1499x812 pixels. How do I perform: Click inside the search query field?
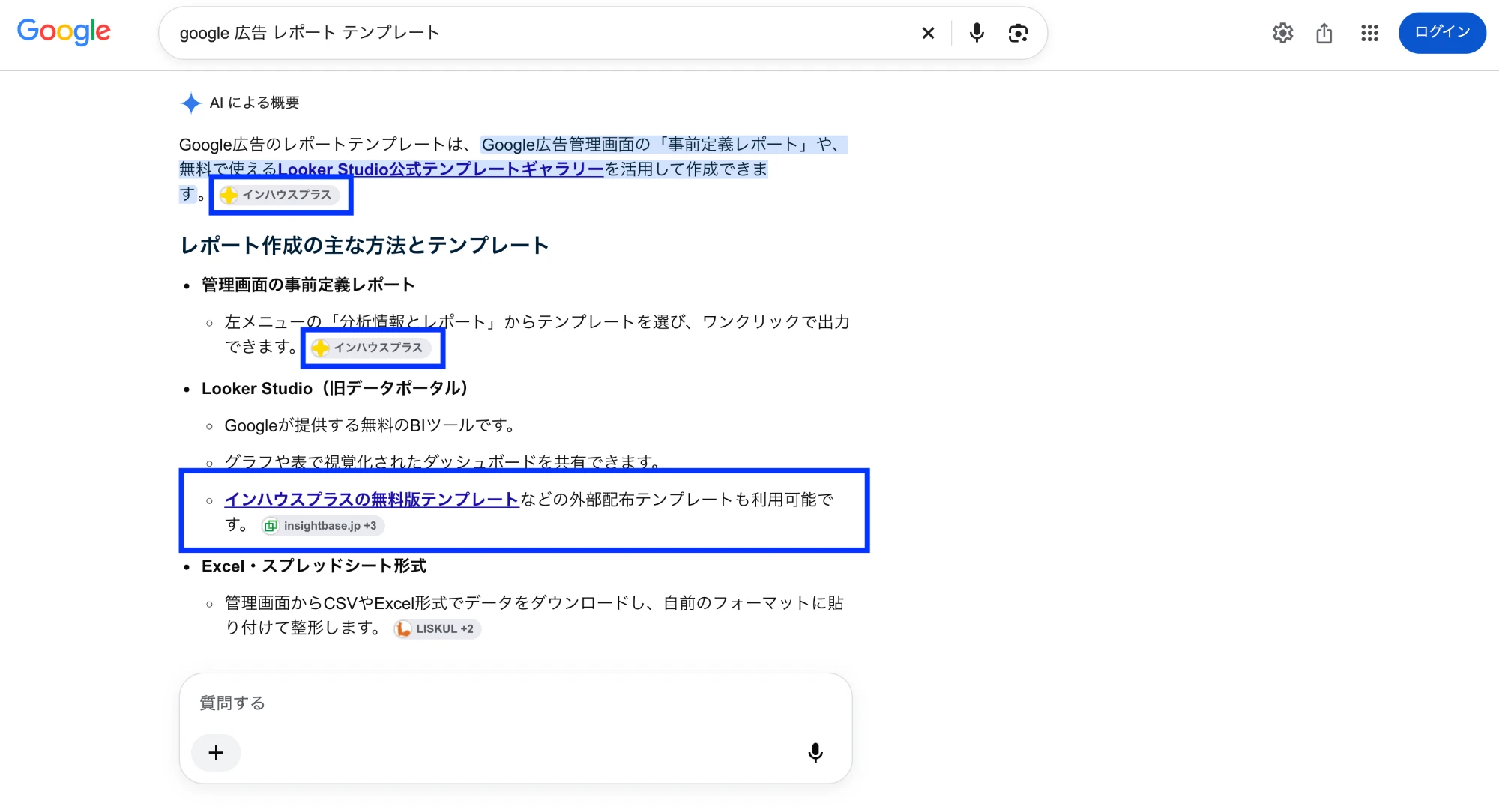540,33
